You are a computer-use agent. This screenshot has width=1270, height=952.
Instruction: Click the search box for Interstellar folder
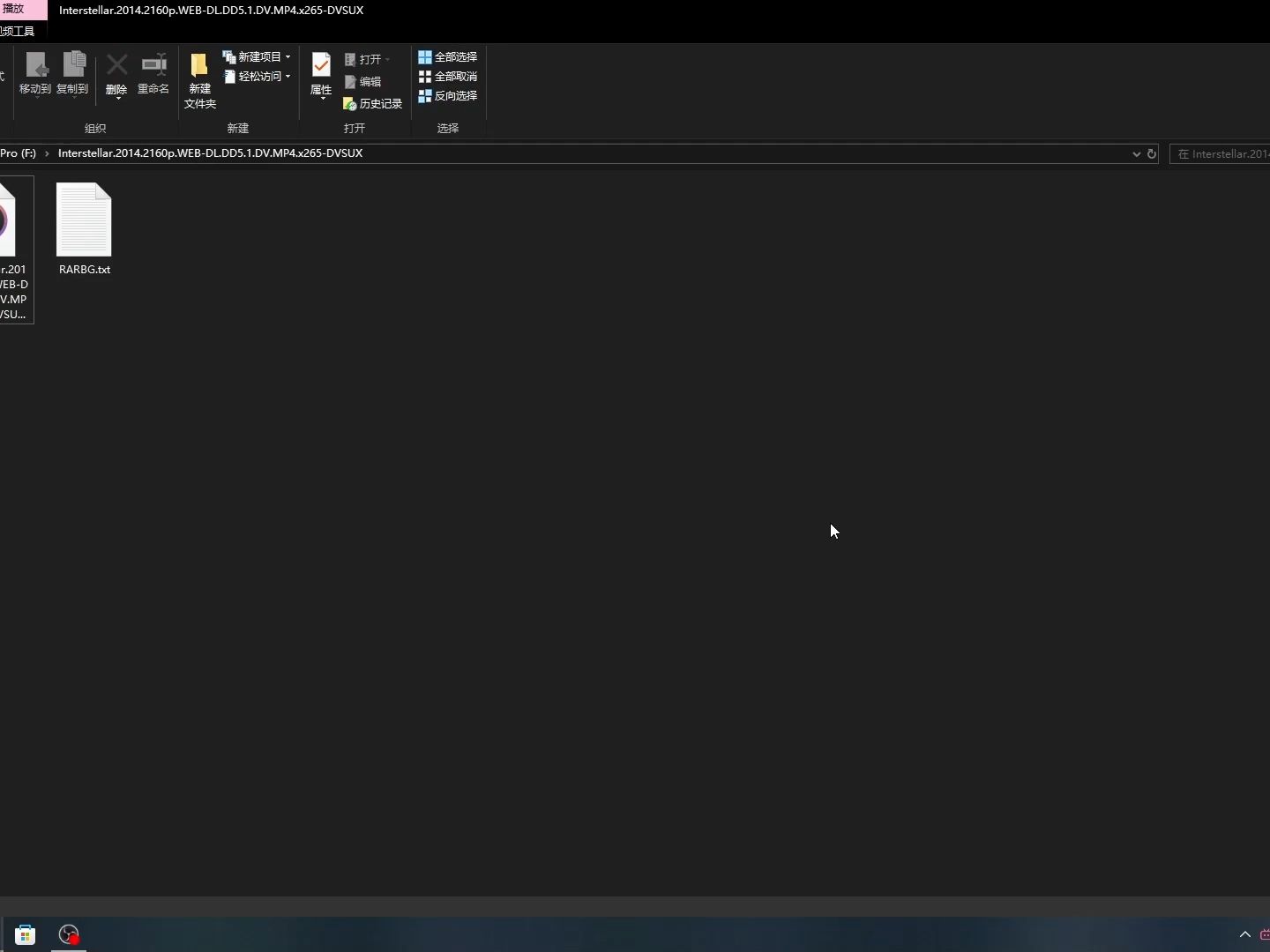pos(1220,153)
